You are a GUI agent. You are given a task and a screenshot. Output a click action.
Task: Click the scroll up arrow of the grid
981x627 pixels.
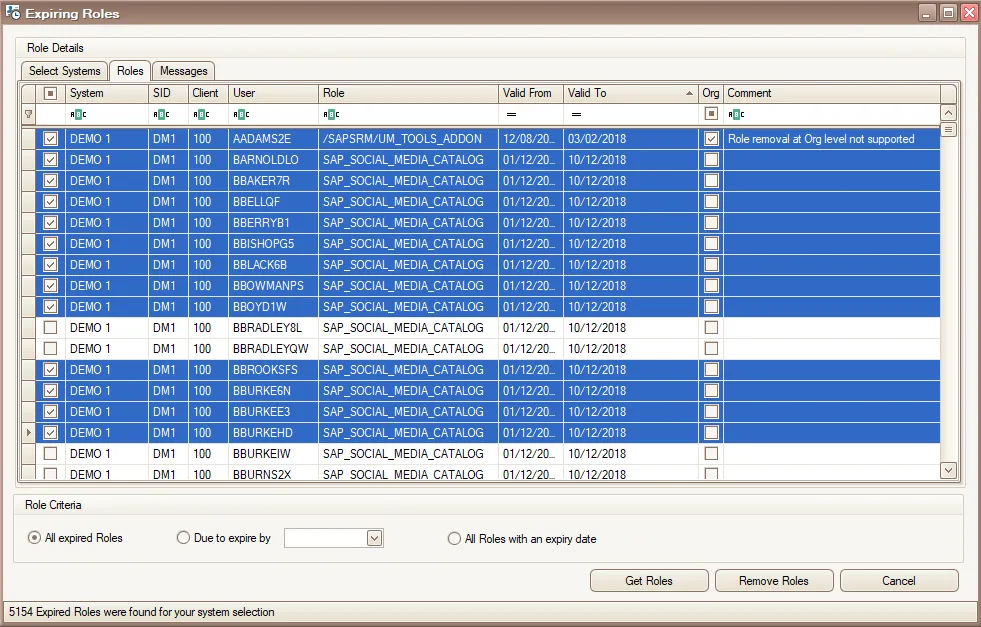[x=948, y=113]
